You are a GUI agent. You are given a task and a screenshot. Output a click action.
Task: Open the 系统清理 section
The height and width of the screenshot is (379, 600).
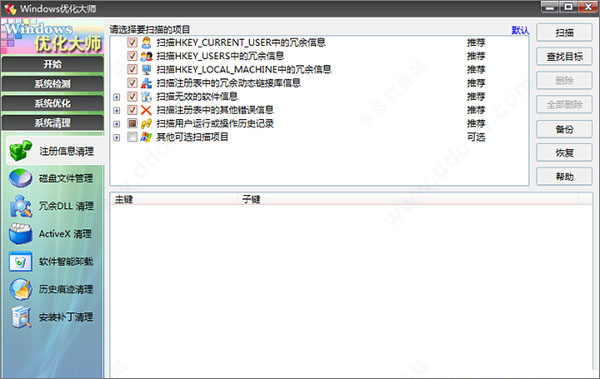coord(52,123)
